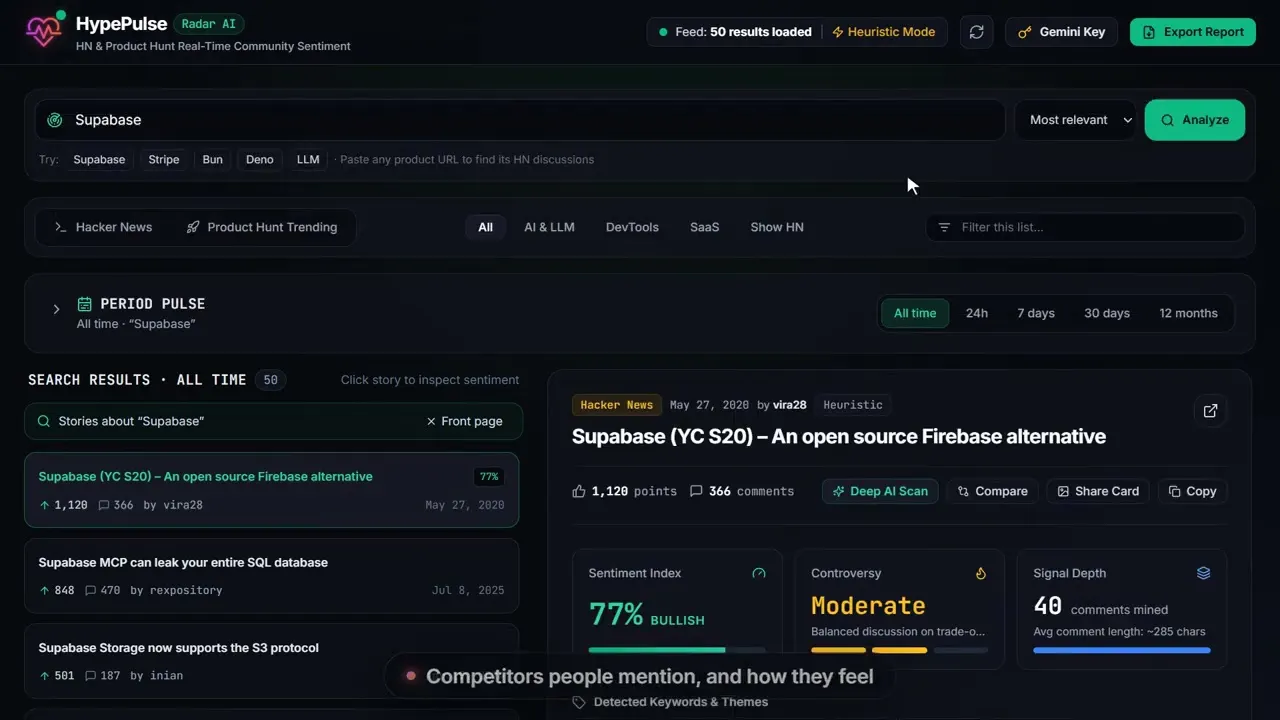Expand the PERIOD PULSE section chevron
This screenshot has height=720, width=1280.
click(56, 309)
